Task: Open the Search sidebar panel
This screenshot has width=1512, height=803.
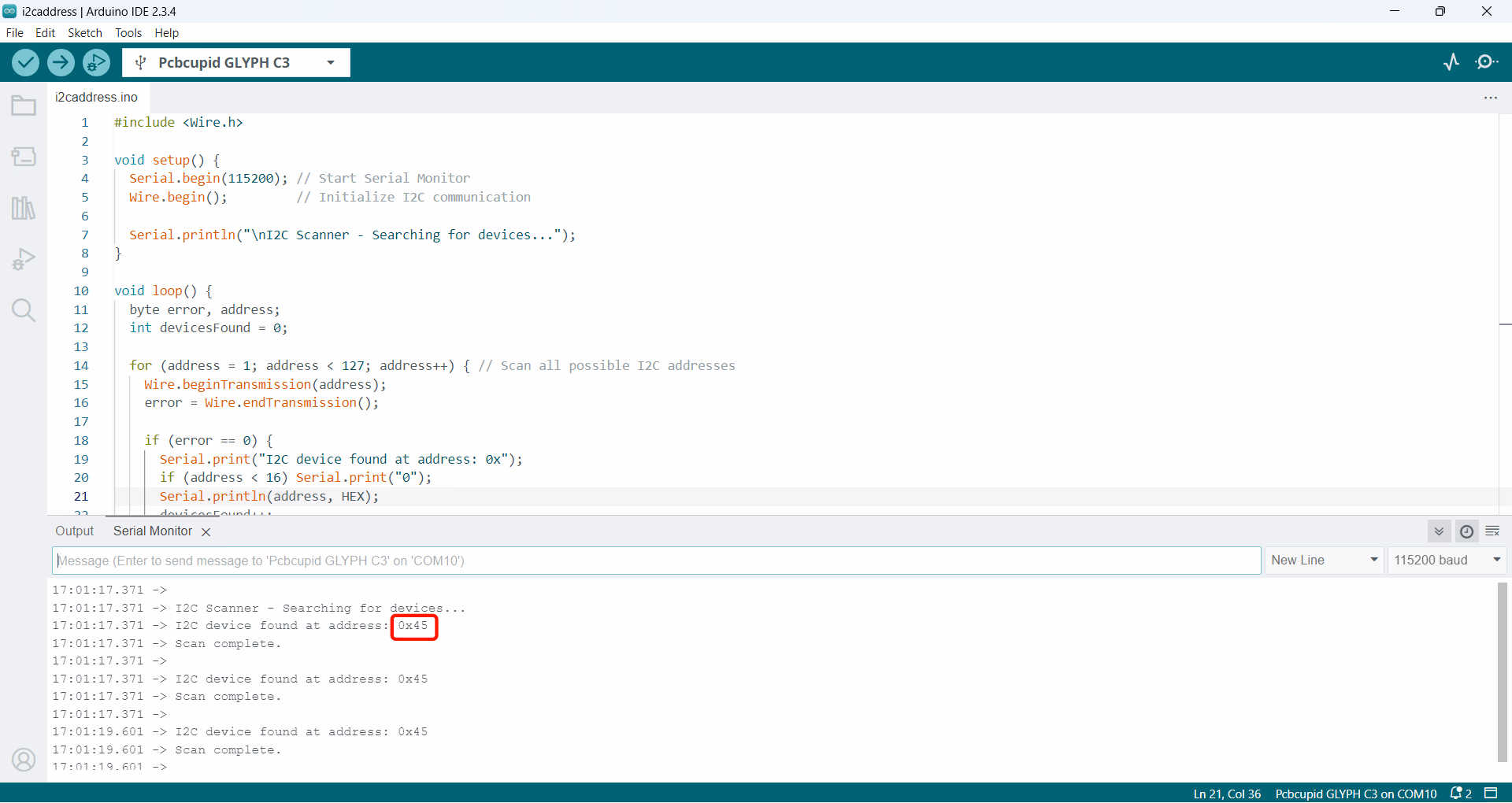Action: point(23,310)
